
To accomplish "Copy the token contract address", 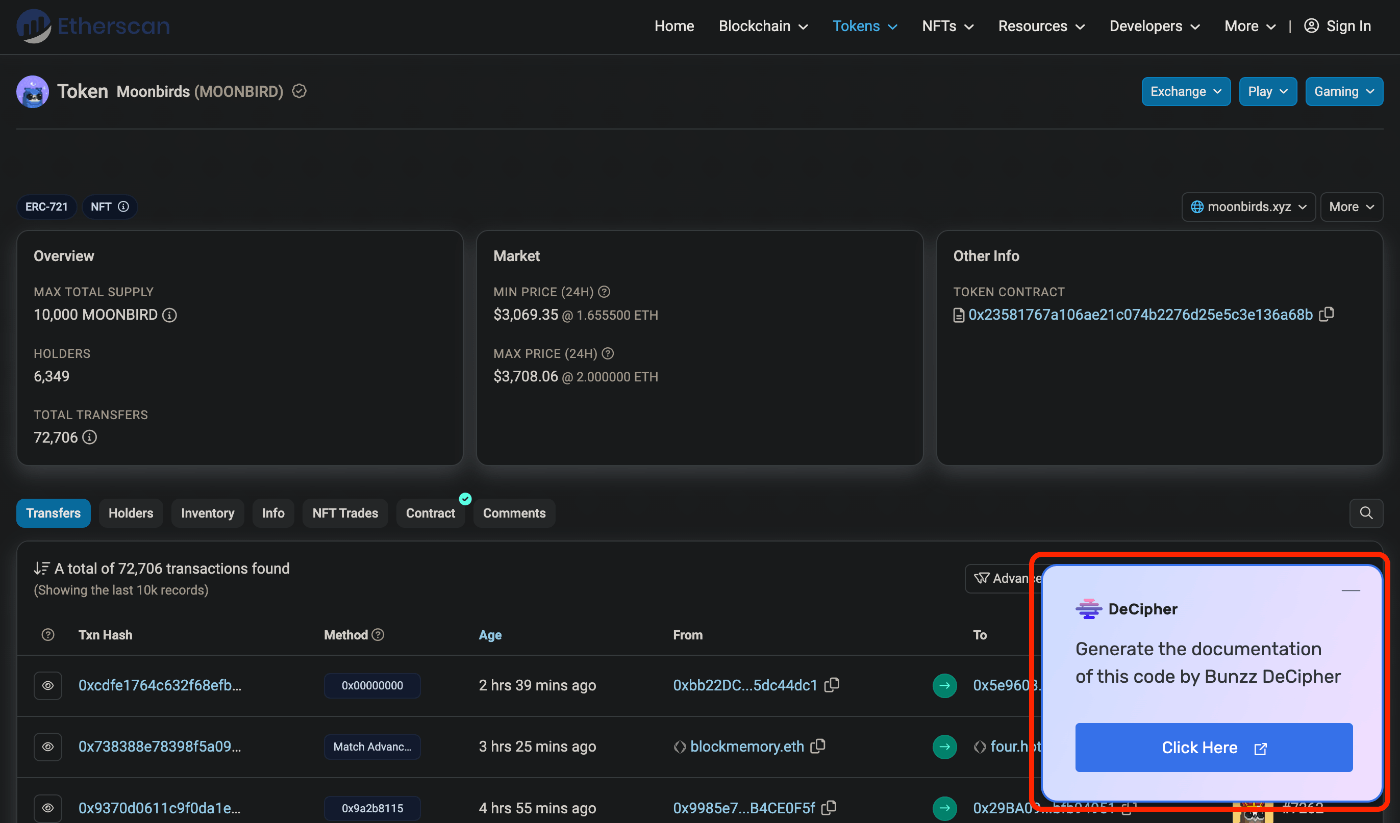I will click(1327, 314).
